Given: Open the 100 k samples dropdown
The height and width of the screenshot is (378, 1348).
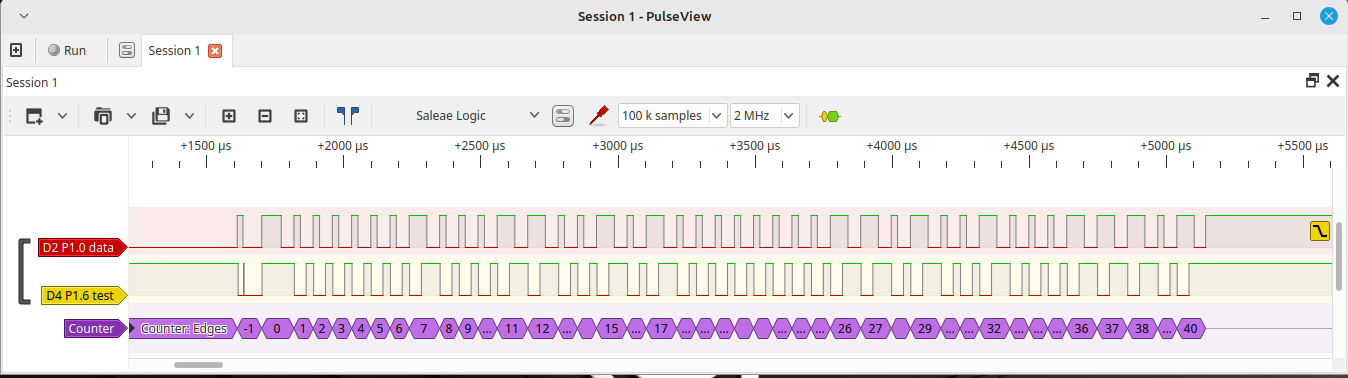Looking at the screenshot, I should [672, 115].
